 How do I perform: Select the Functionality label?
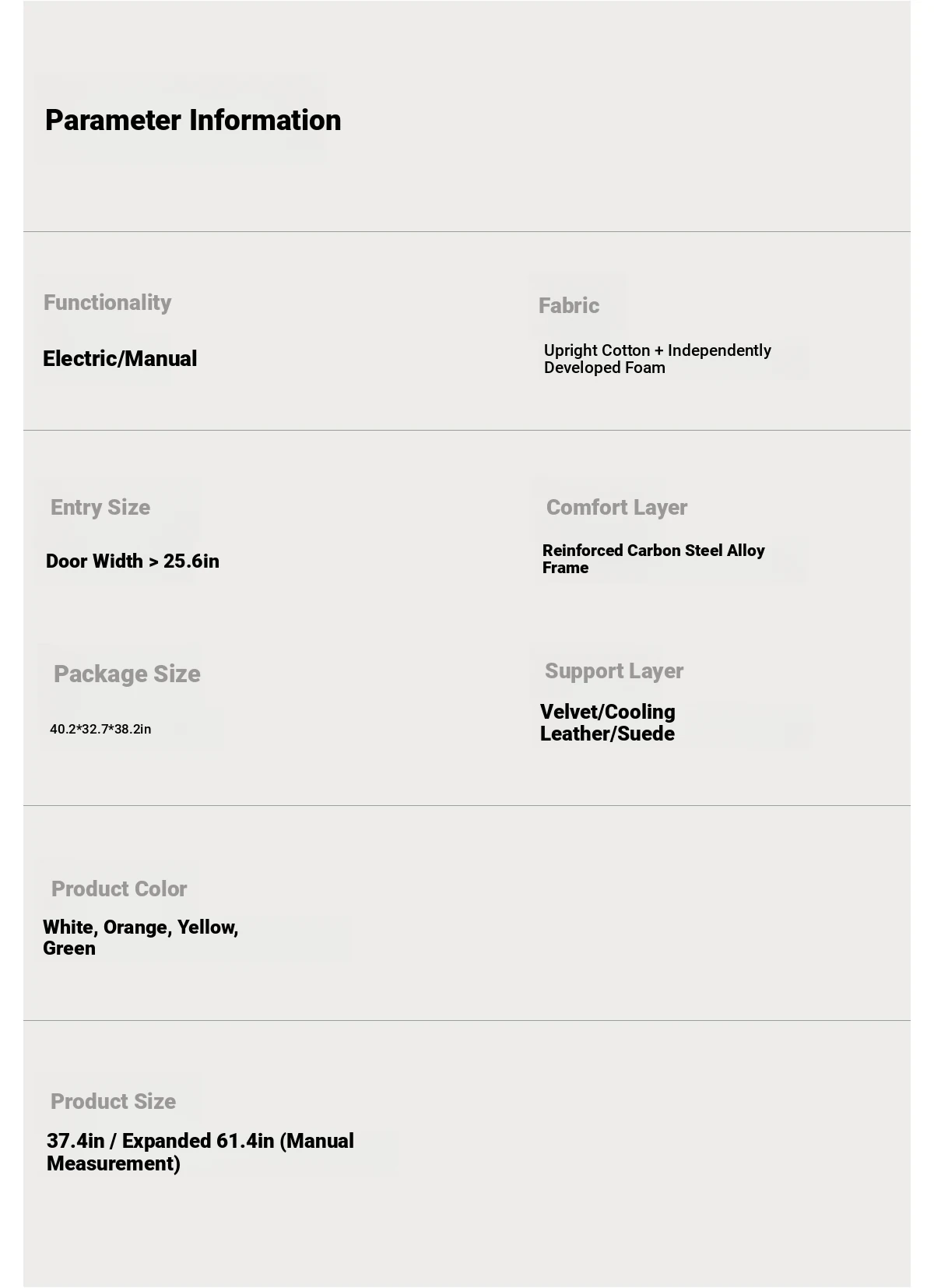point(107,303)
